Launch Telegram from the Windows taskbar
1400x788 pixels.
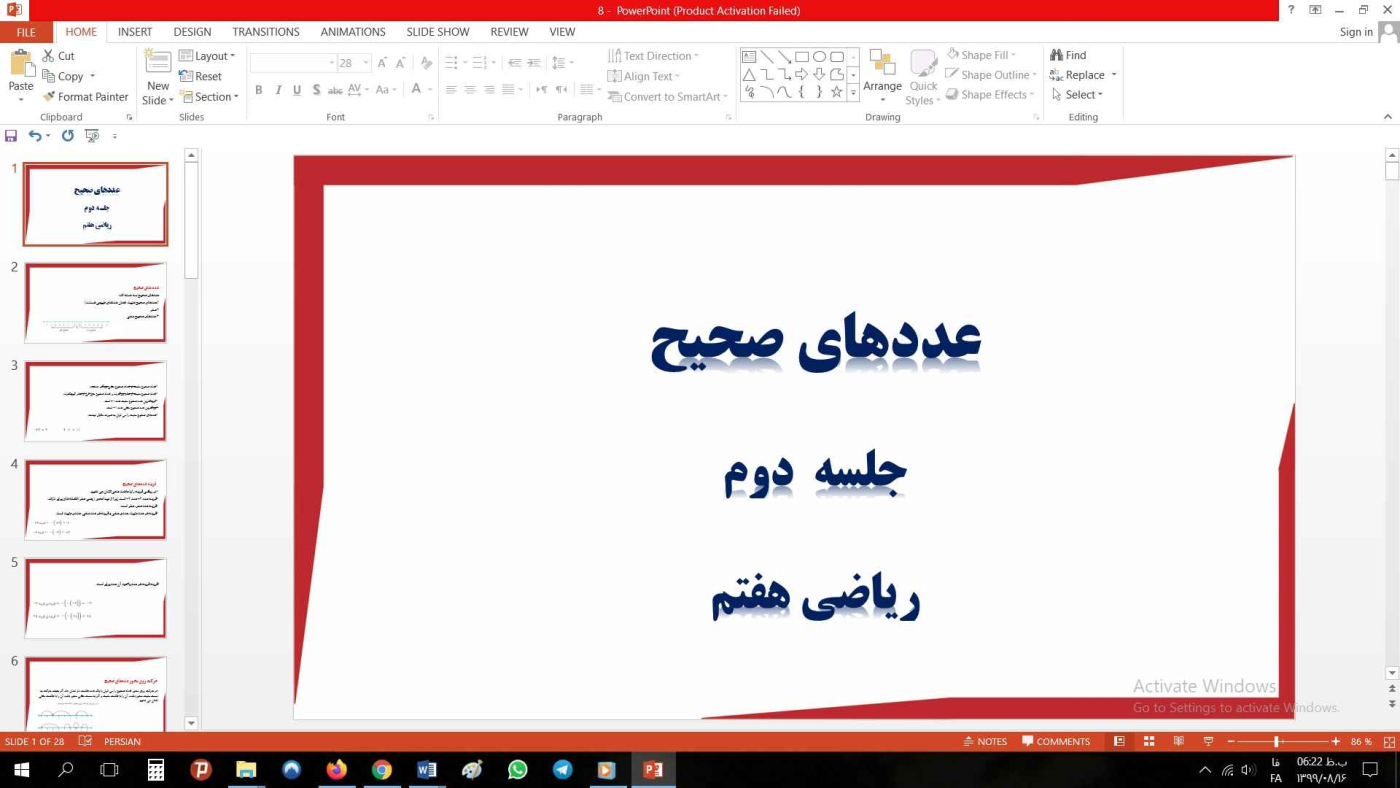(563, 770)
